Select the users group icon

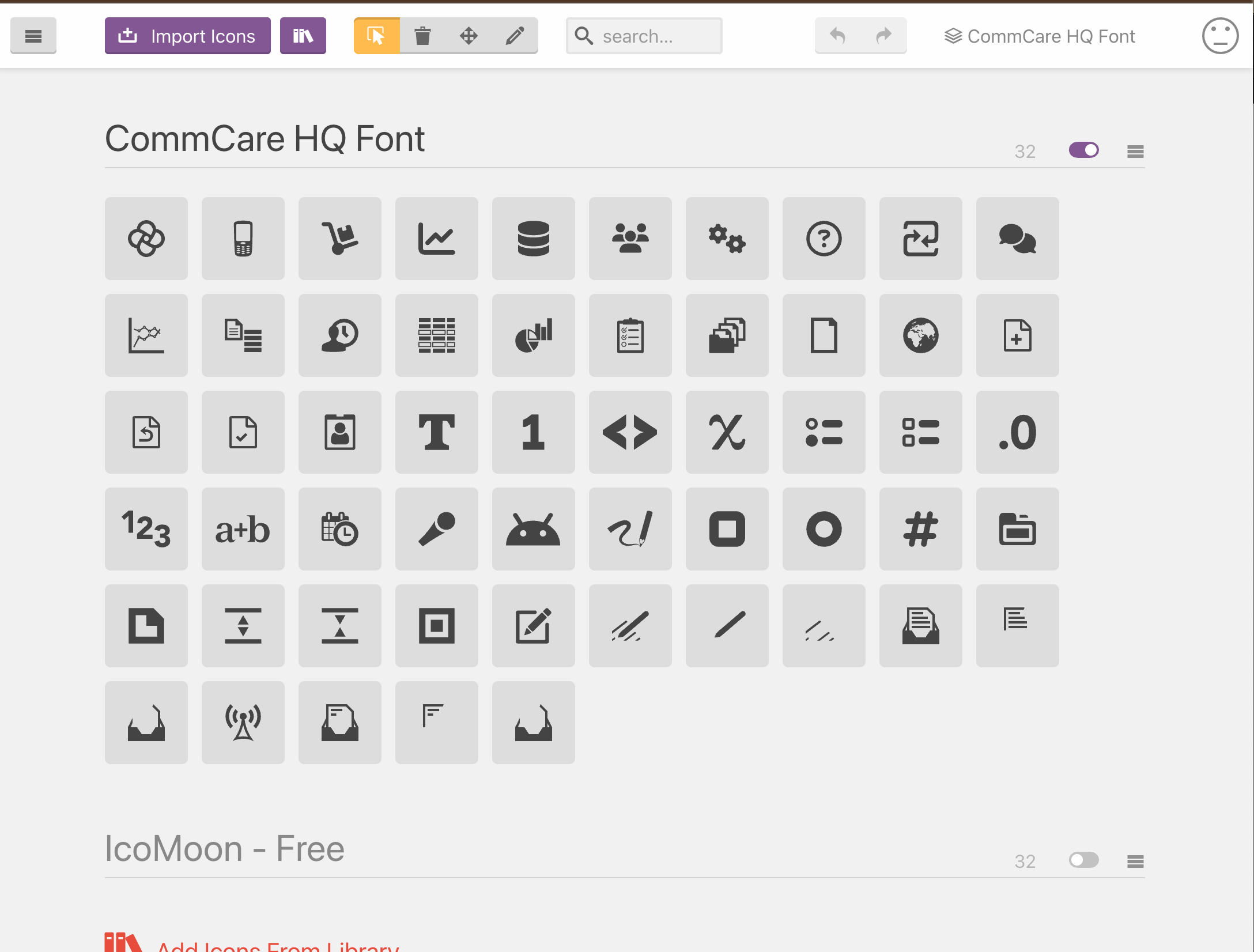pos(630,239)
